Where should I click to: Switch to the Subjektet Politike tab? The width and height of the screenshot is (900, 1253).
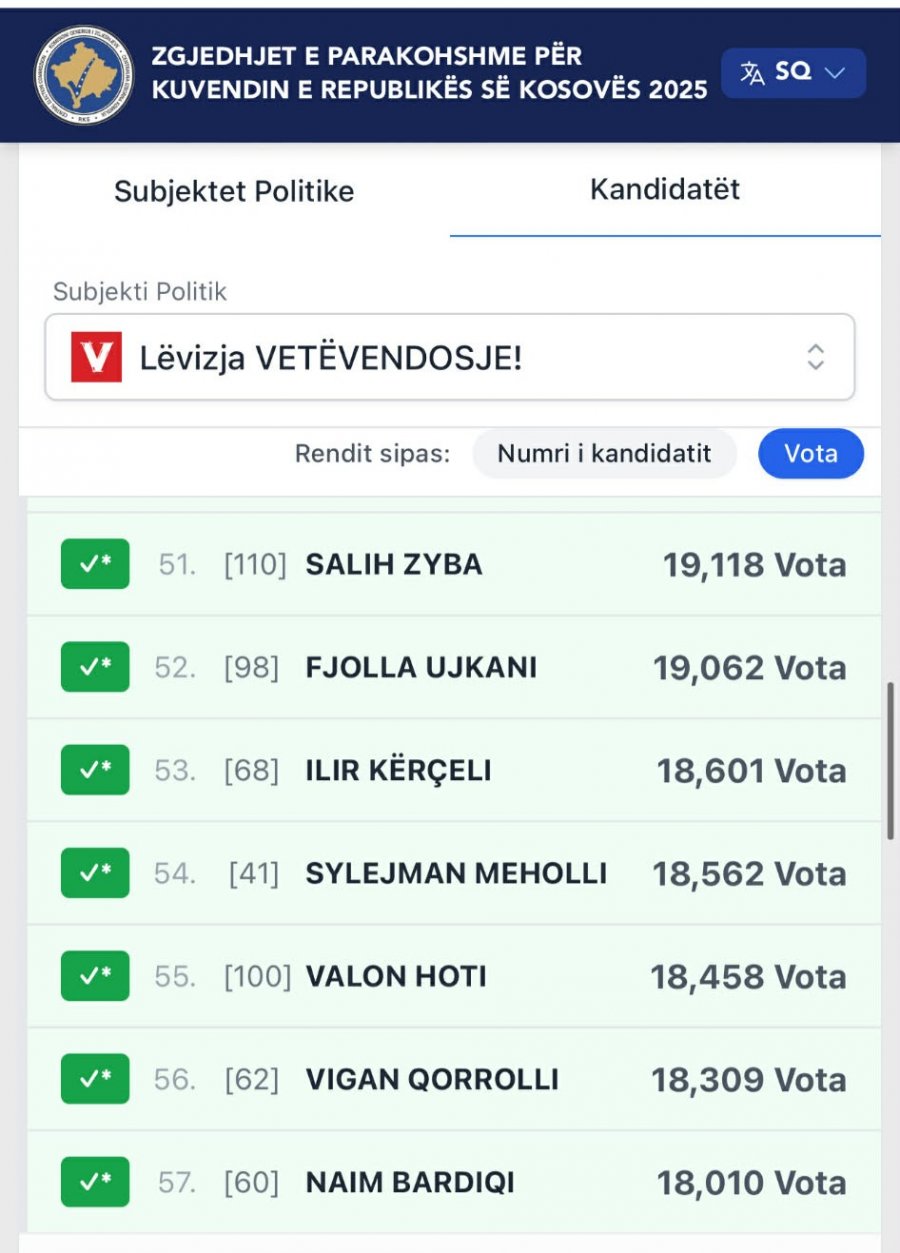pos(234,191)
